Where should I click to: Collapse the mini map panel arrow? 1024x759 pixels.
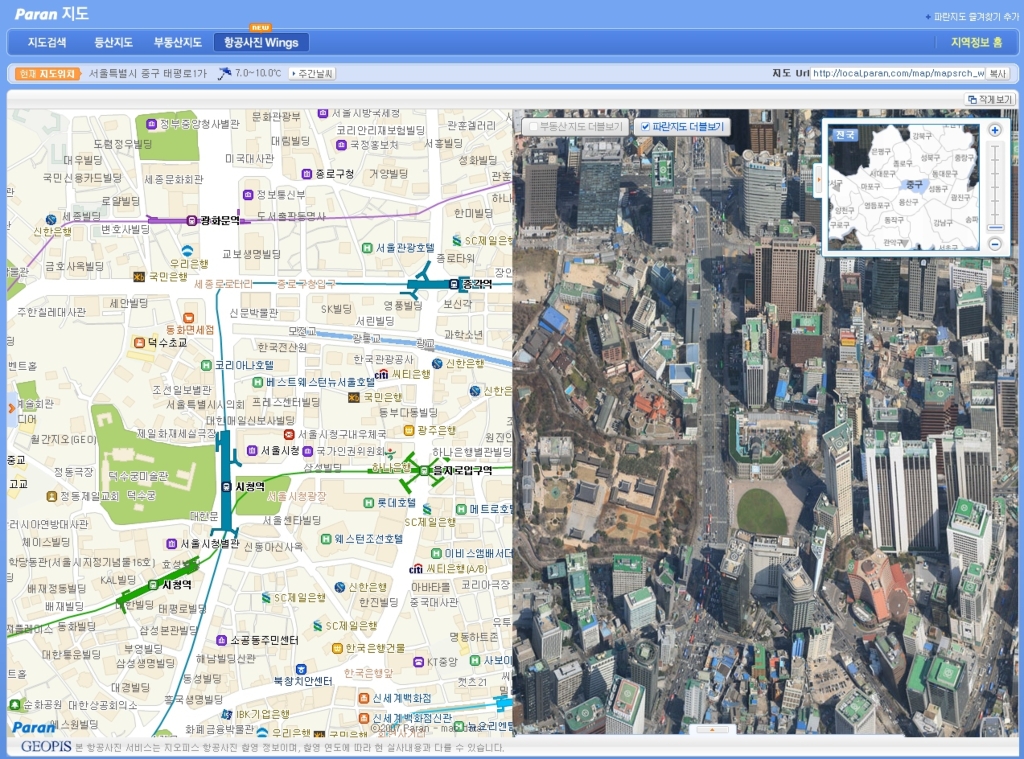point(818,179)
